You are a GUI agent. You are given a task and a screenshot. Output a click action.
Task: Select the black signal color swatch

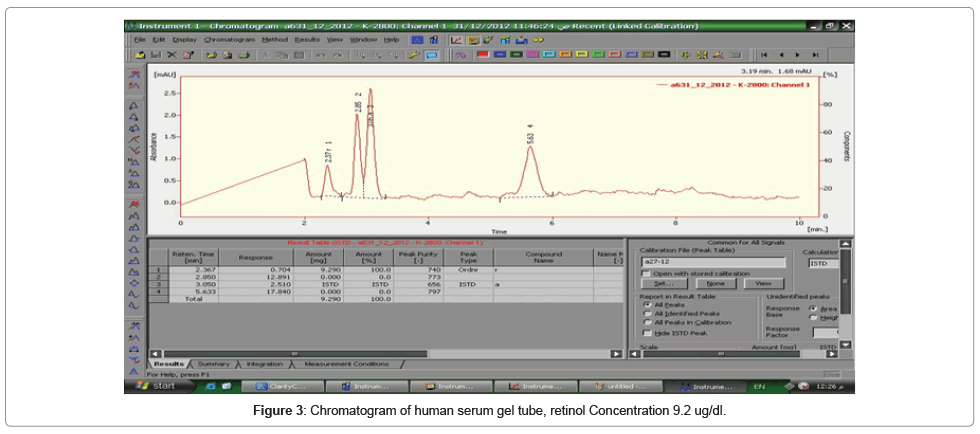(x=664, y=54)
